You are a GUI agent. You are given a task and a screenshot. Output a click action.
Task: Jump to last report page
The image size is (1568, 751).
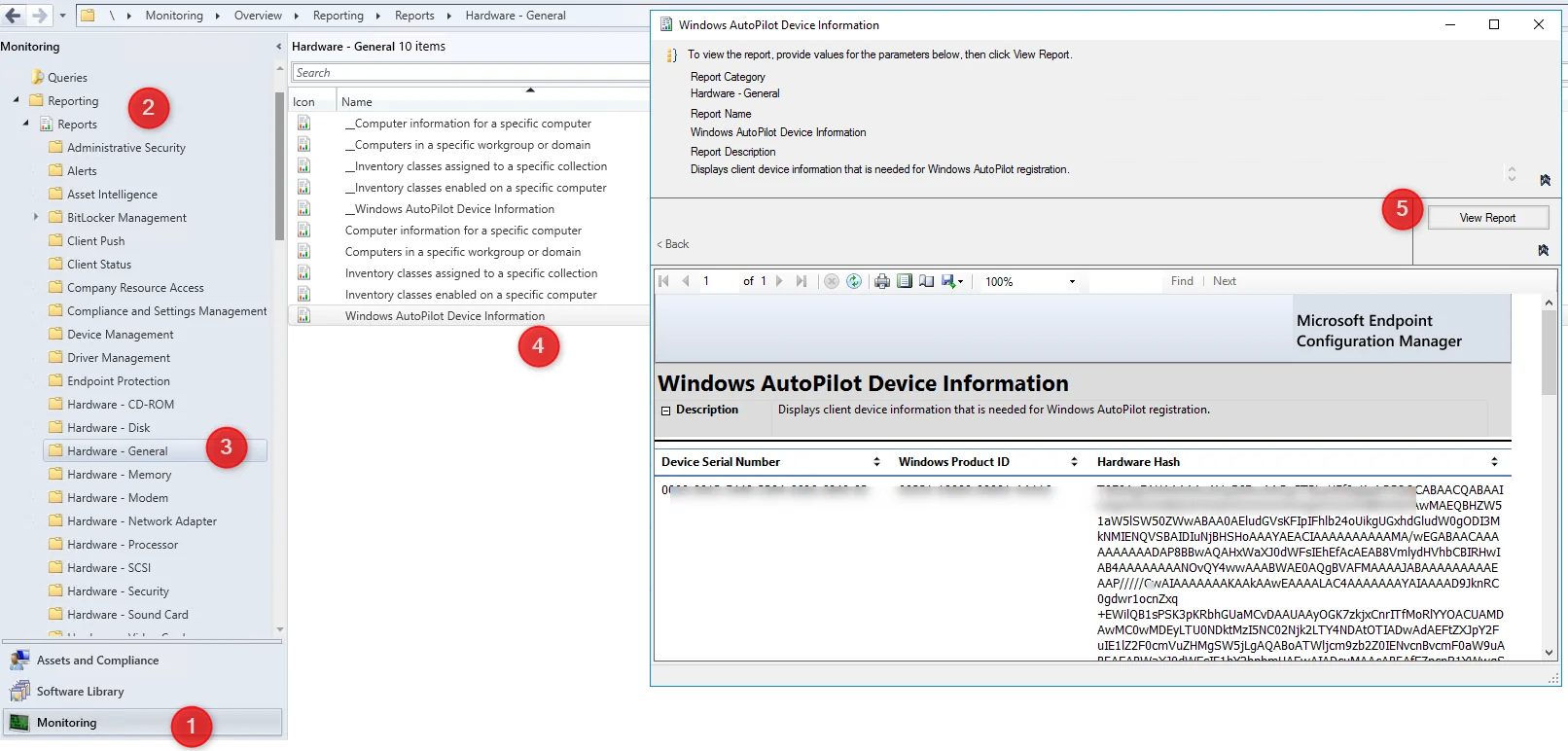point(801,281)
